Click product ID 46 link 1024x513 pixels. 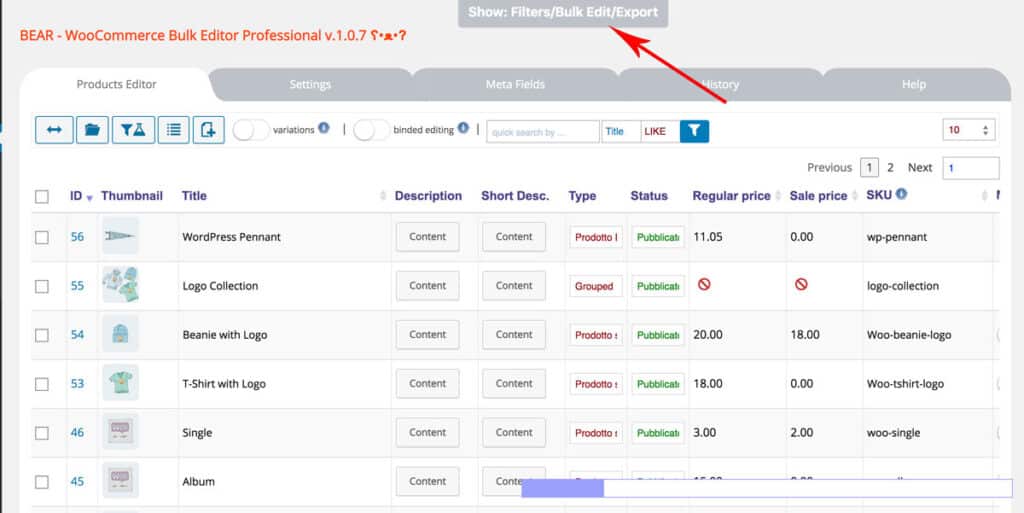[77, 433]
